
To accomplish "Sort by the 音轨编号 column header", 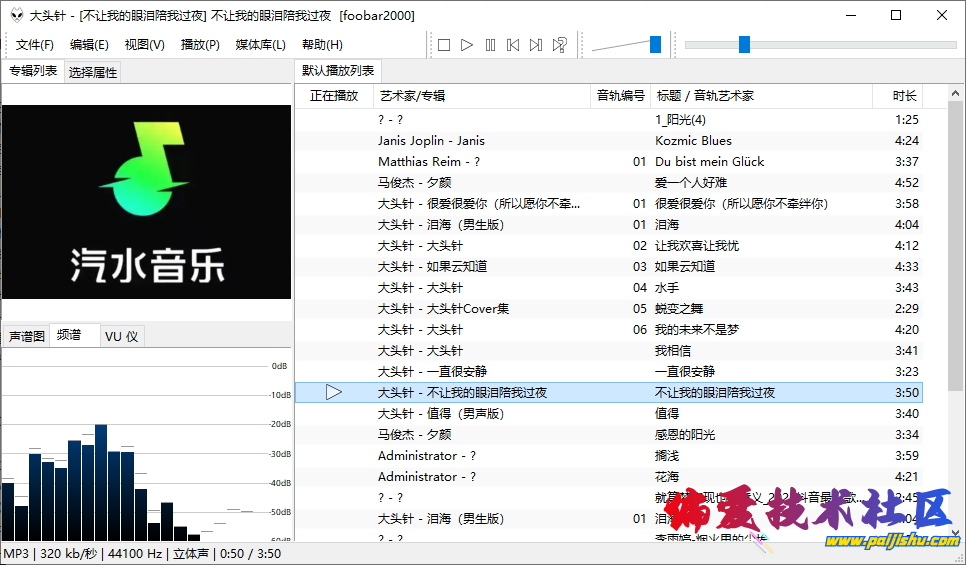I will pos(620,96).
